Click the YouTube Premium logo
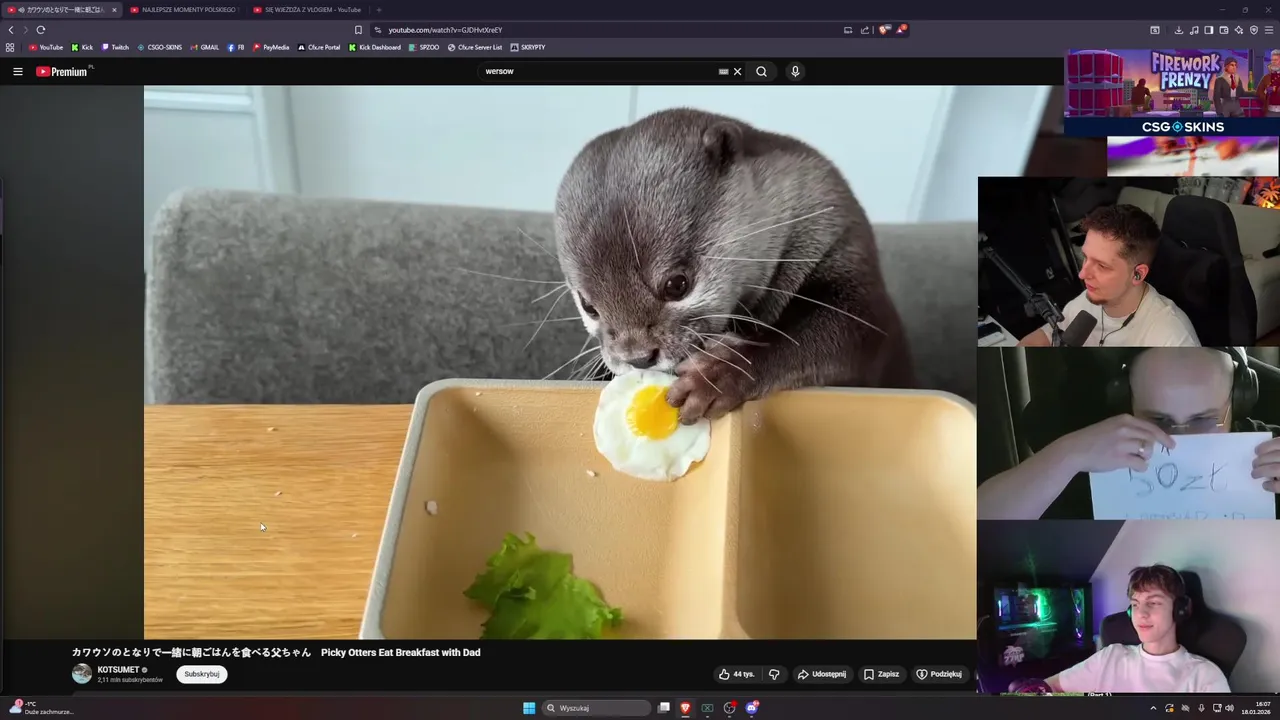This screenshot has width=1280, height=720. (62, 71)
